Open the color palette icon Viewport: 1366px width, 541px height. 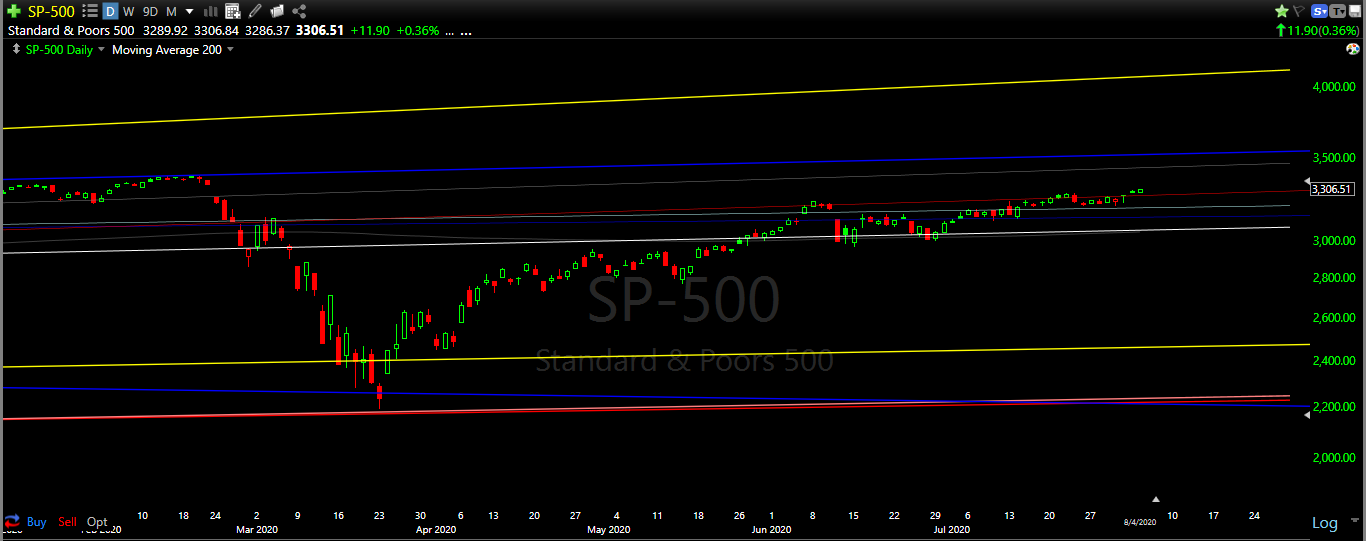[x=1352, y=49]
